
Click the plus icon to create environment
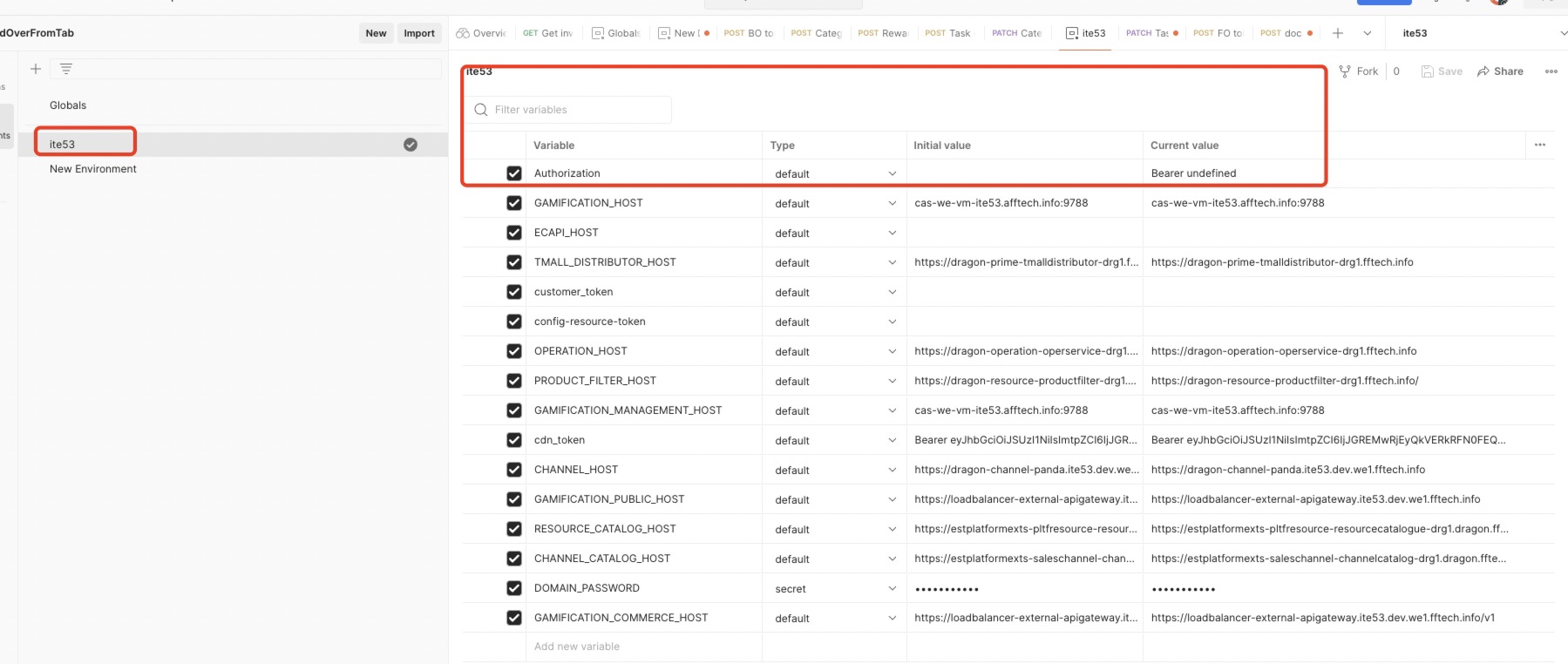click(36, 69)
